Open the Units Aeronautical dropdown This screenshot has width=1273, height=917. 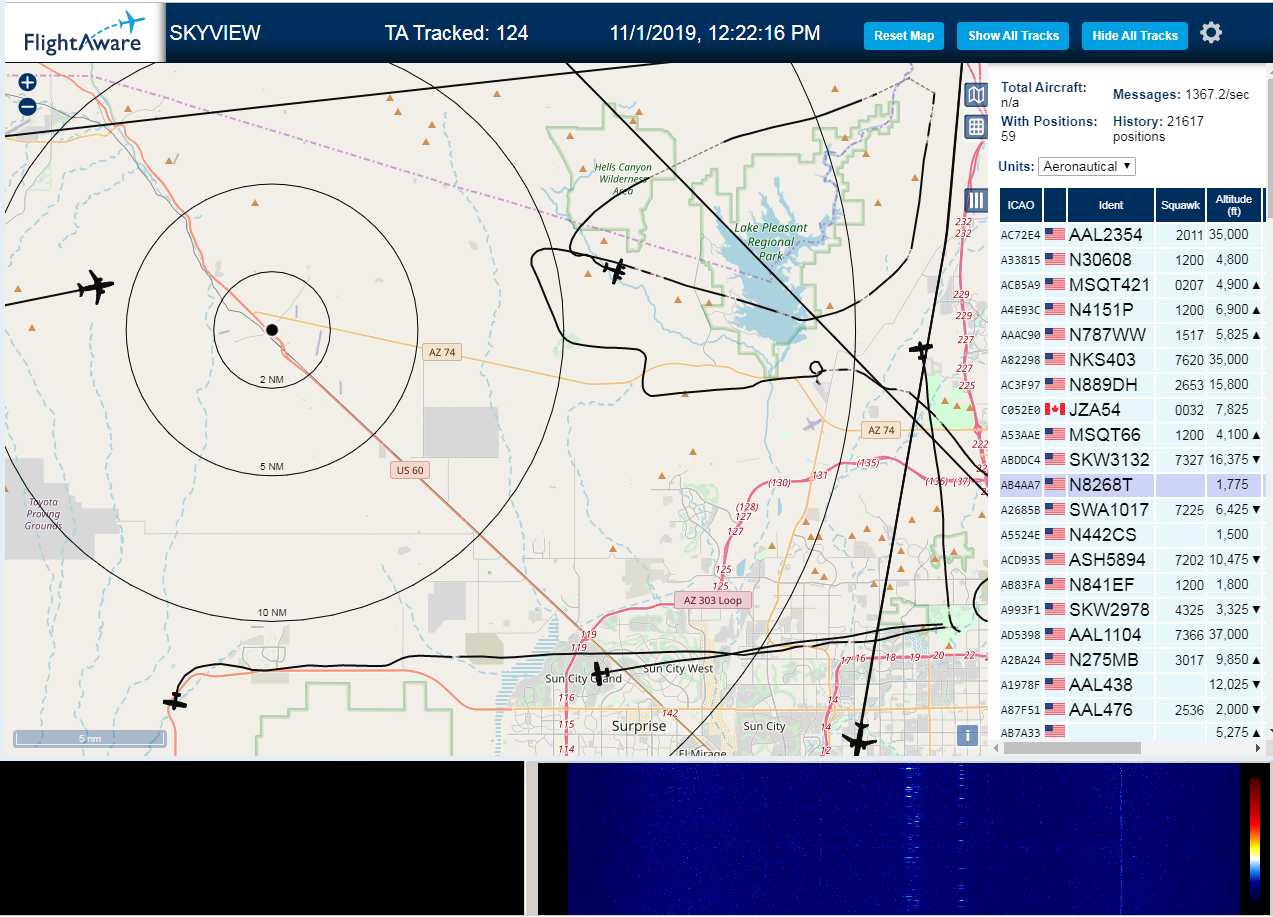(1087, 166)
